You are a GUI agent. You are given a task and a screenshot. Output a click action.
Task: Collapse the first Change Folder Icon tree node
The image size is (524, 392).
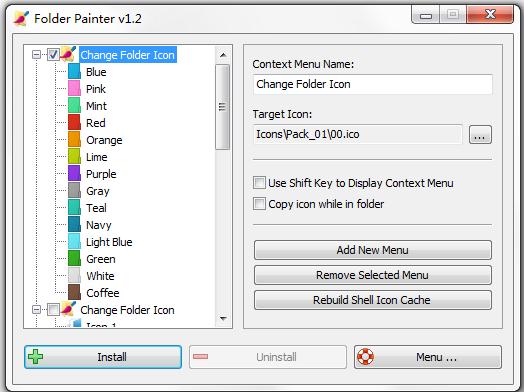tap(36, 54)
